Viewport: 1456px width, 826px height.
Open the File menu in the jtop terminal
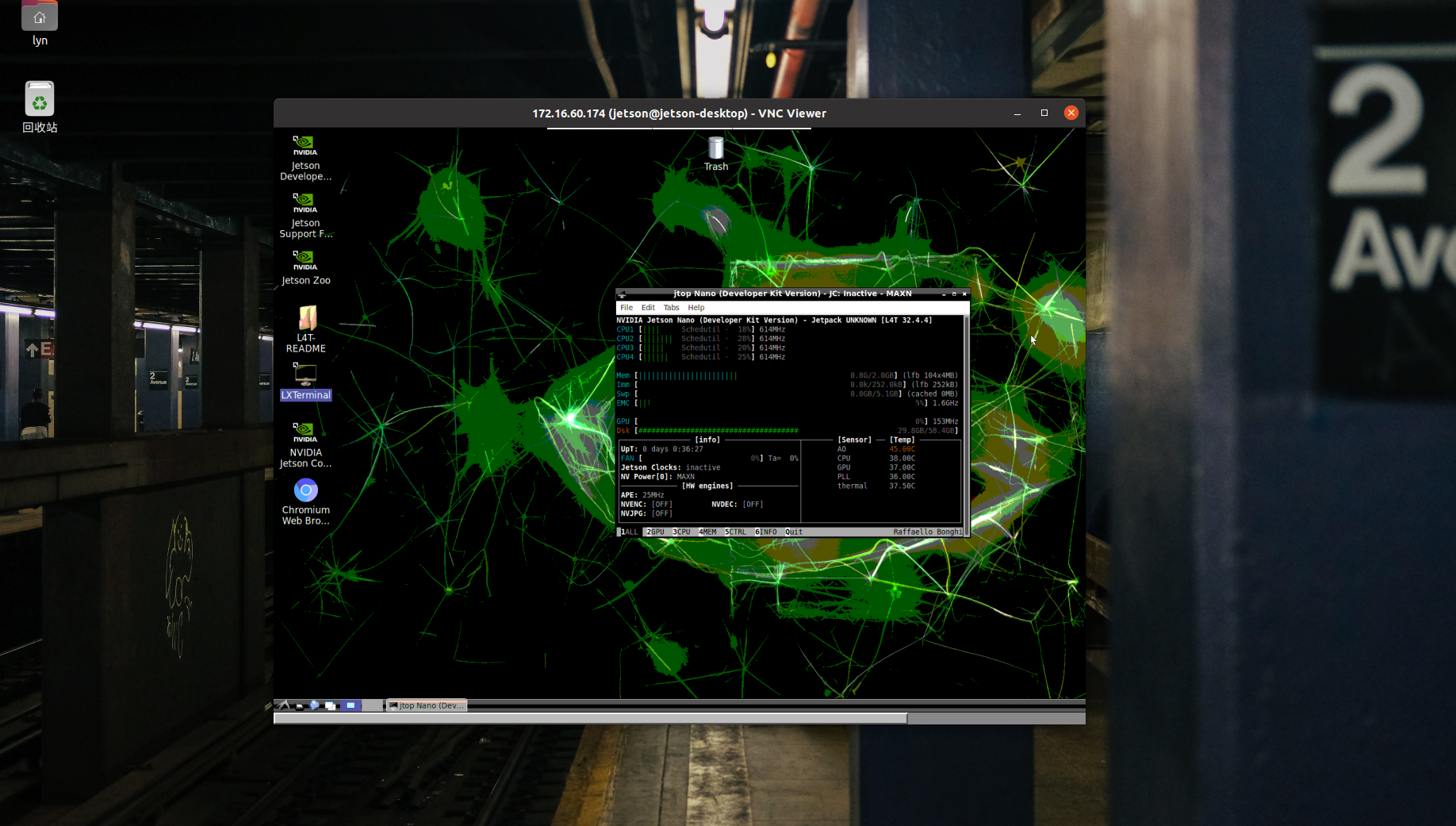point(626,308)
